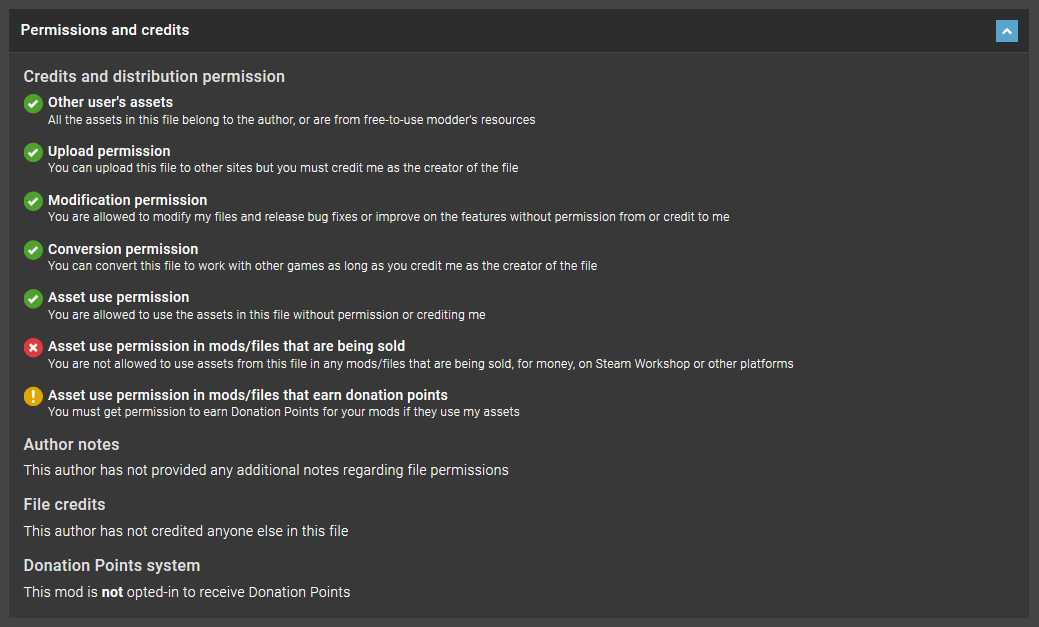Click red cross icon for assets being sold

[x=33, y=347]
